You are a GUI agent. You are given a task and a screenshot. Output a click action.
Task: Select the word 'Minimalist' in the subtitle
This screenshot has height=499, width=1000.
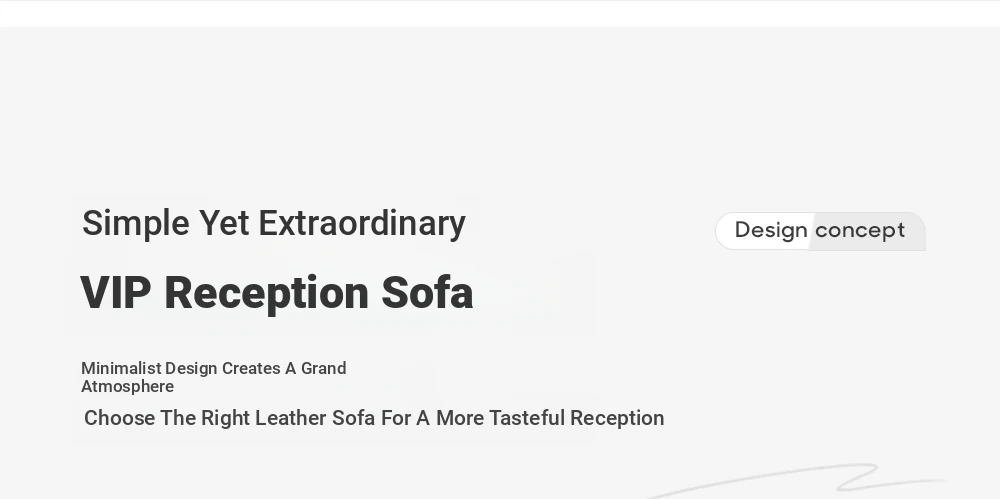coord(121,368)
